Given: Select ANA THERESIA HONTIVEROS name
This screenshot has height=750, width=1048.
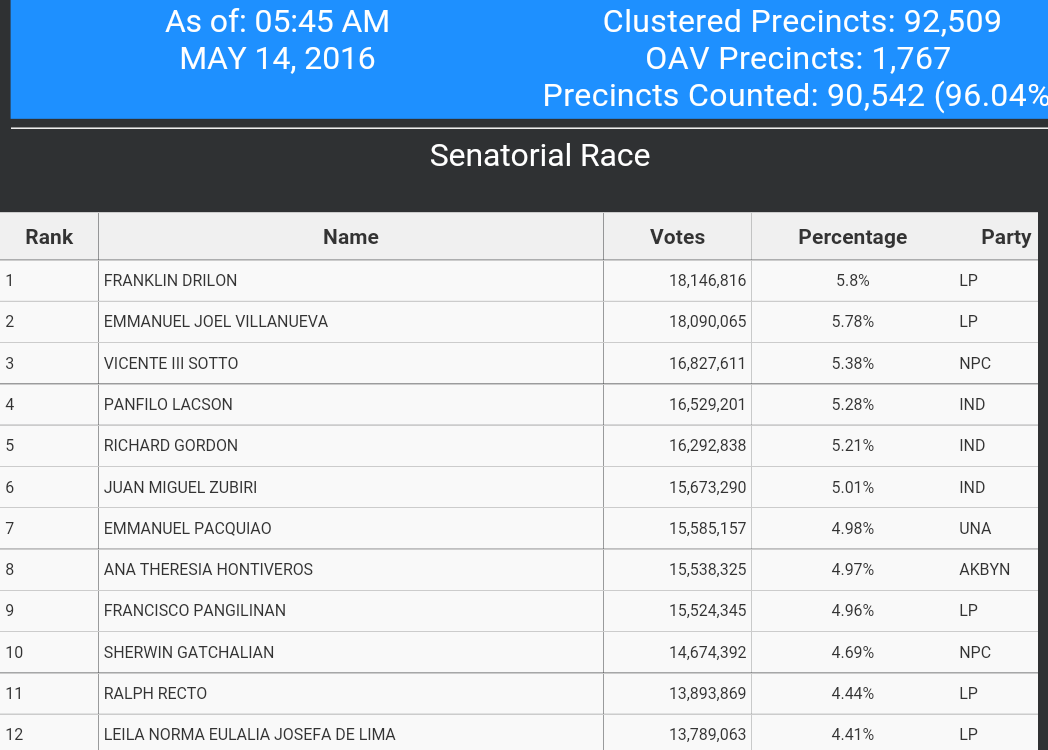Looking at the screenshot, I should click(208, 570).
